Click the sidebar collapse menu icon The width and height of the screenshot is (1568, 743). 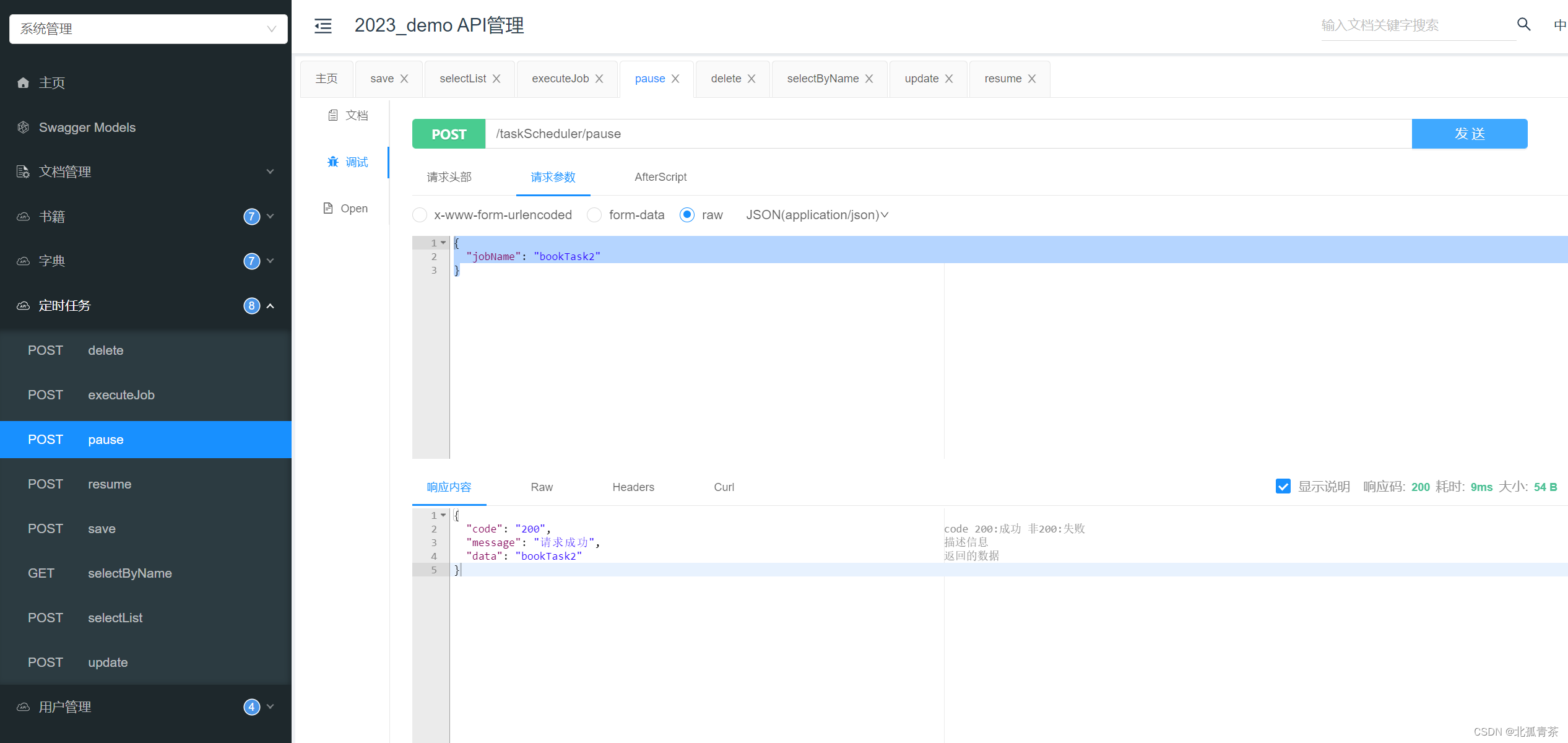pos(323,25)
